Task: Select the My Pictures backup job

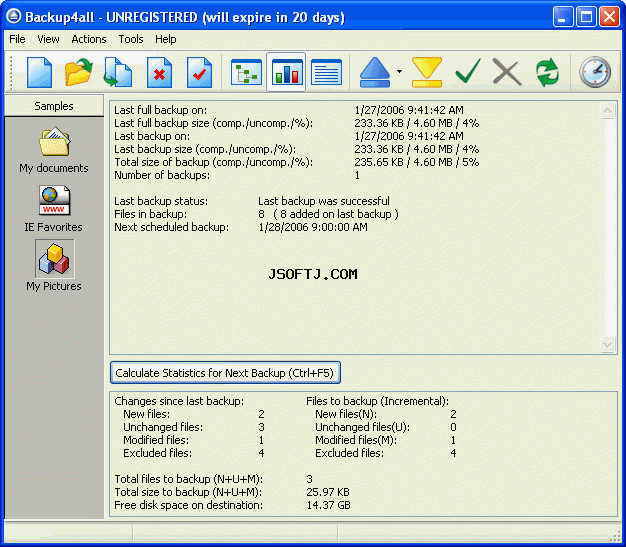Action: click(54, 266)
